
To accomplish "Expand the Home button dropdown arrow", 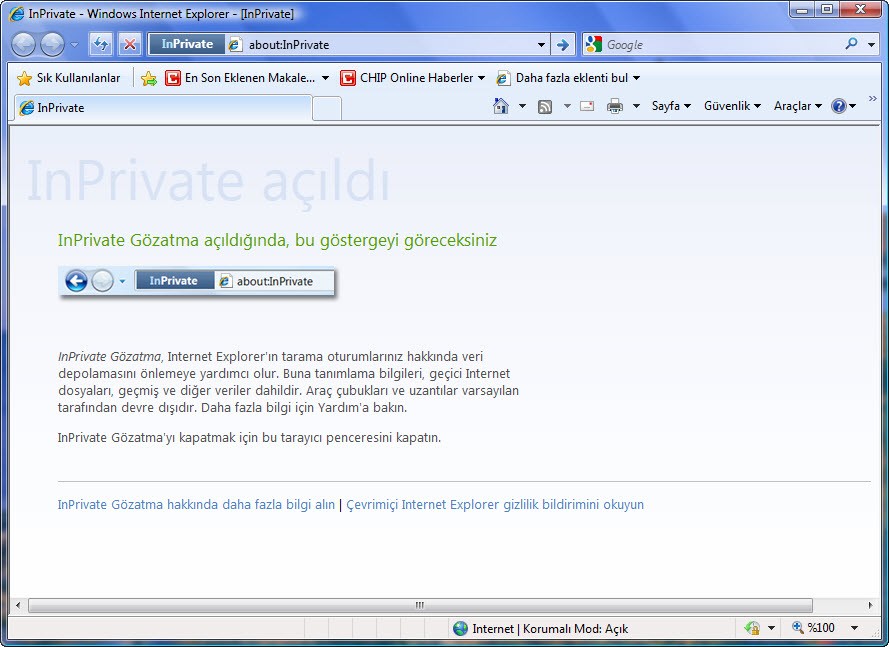I will (522, 106).
